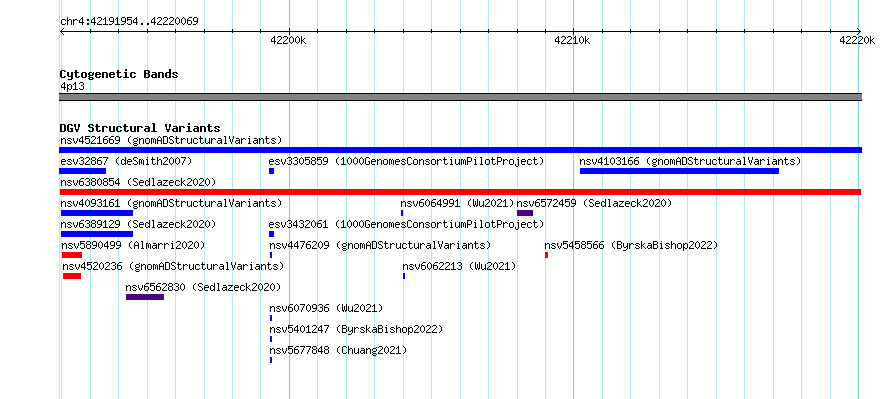Click the blue bar under nsv6389129
The width and height of the screenshot is (890, 399).
(96, 234)
